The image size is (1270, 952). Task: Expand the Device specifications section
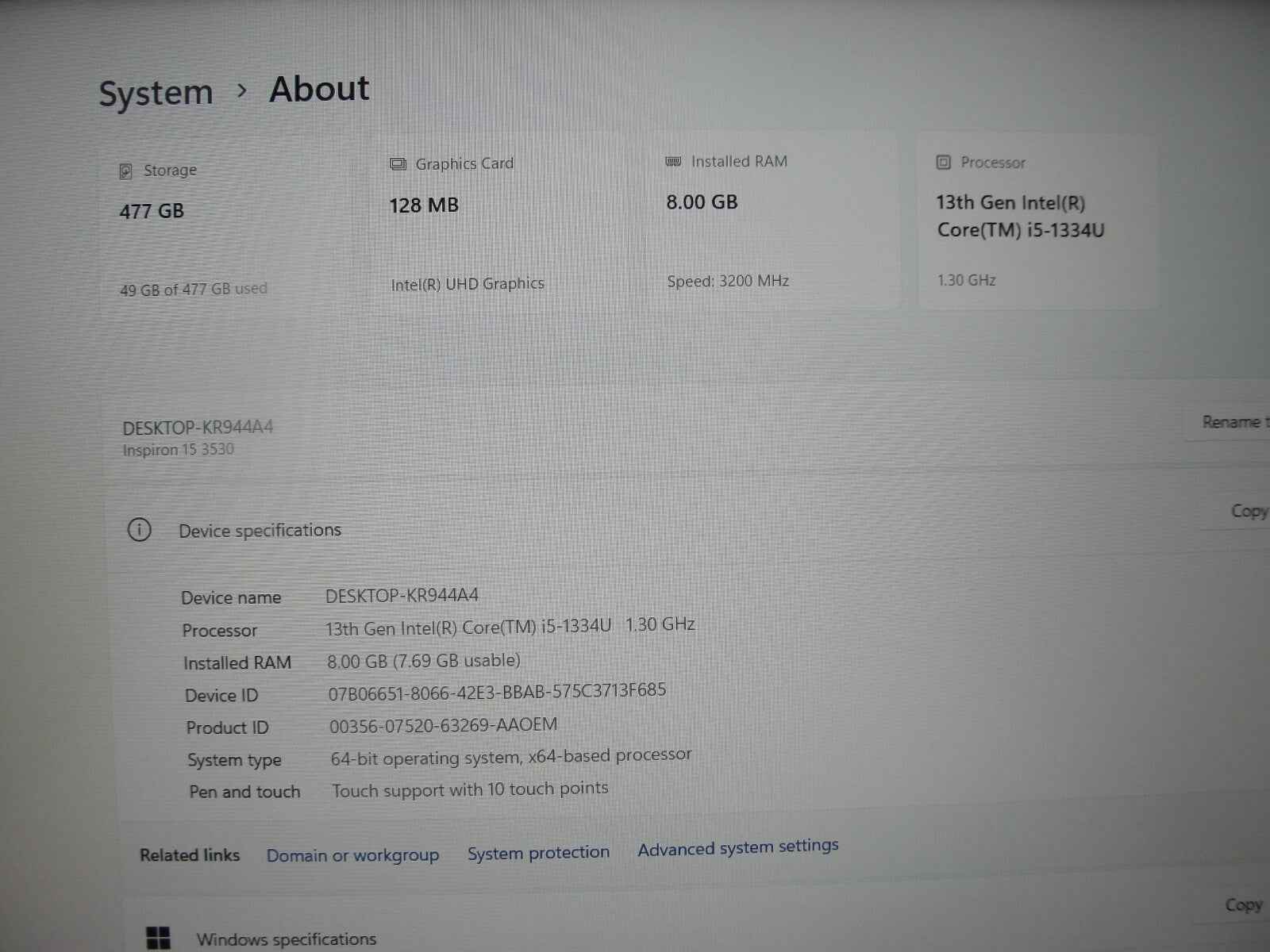click(260, 530)
